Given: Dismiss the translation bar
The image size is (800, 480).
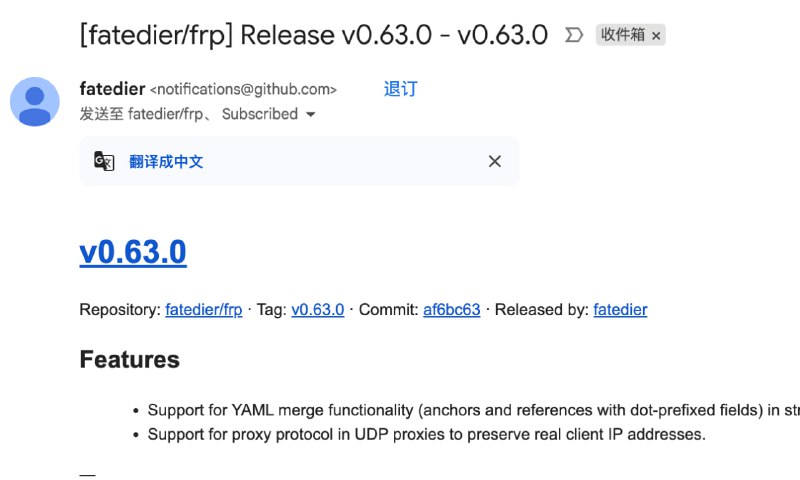Looking at the screenshot, I should tap(494, 161).
